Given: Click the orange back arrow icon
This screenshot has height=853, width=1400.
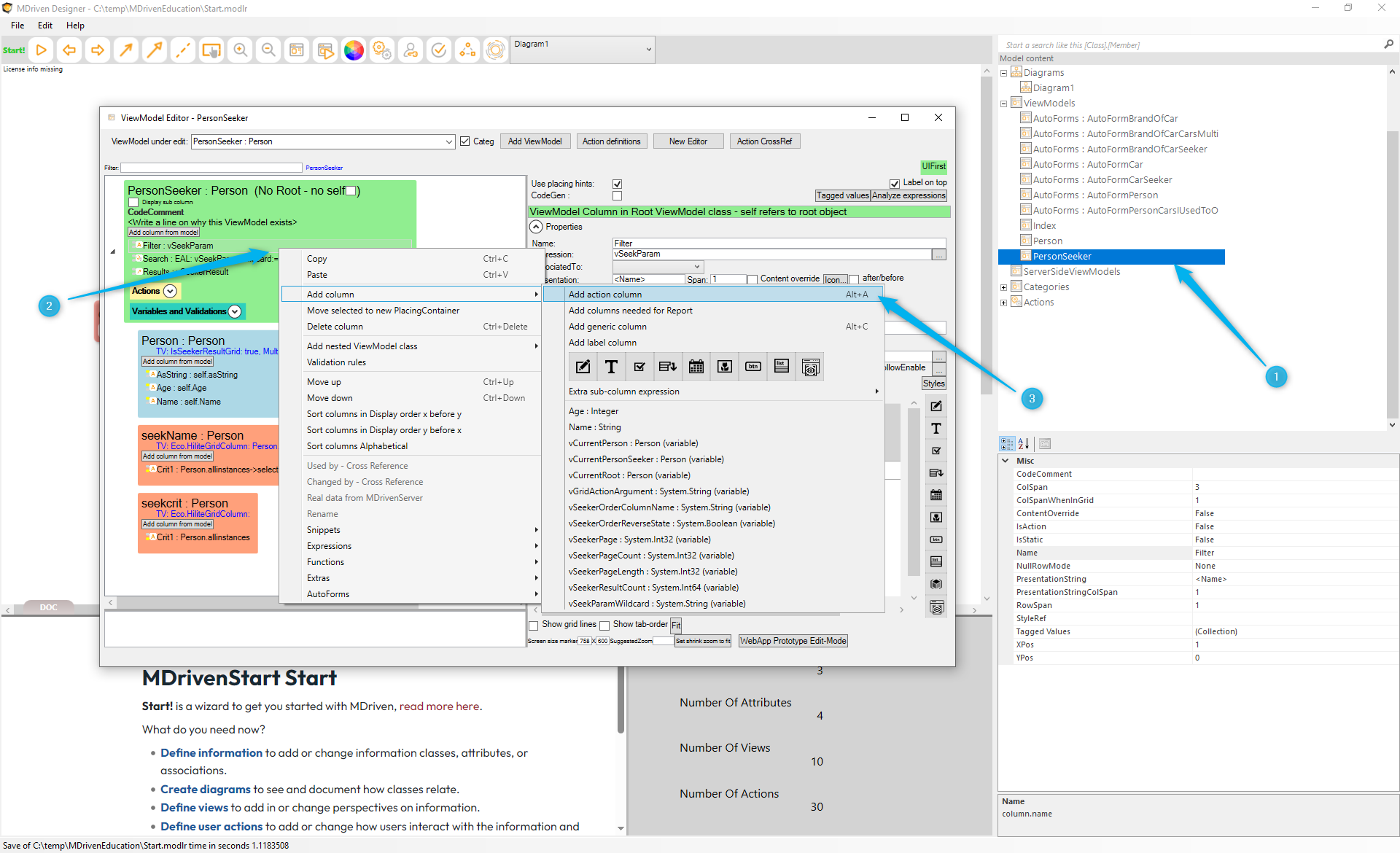Looking at the screenshot, I should click(69, 50).
